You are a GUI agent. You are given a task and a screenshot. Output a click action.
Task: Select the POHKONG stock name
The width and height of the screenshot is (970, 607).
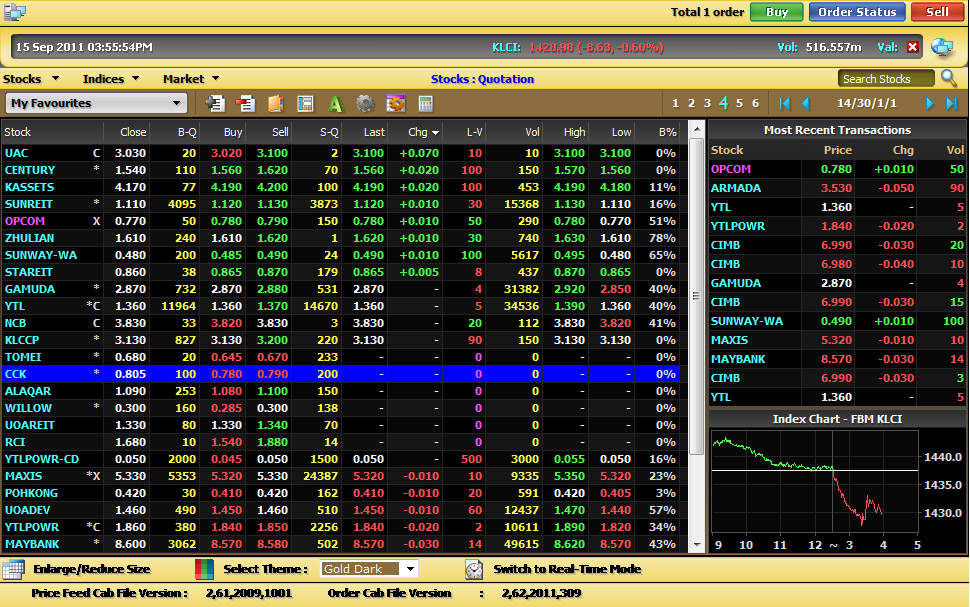[x=31, y=493]
